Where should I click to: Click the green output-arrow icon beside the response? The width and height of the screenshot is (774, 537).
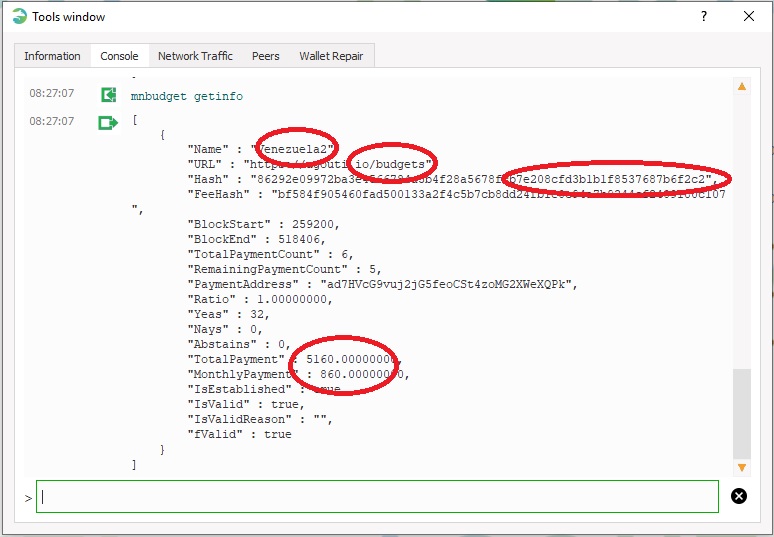point(108,122)
